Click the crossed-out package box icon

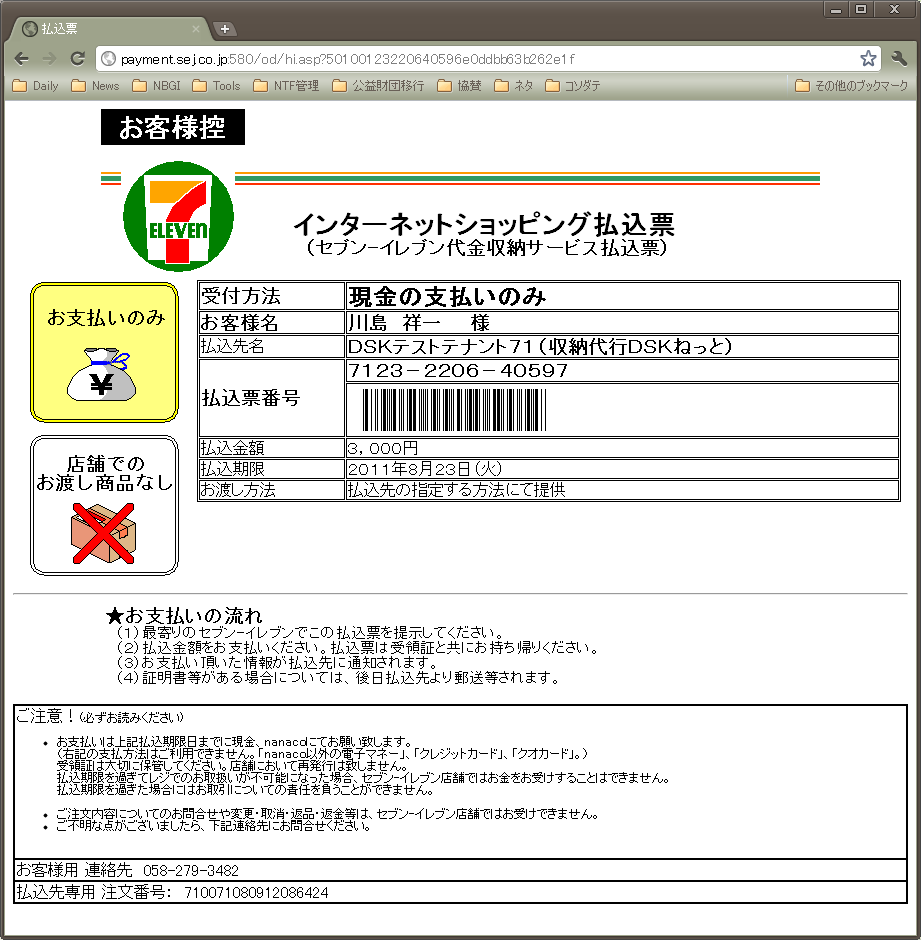[x=103, y=534]
